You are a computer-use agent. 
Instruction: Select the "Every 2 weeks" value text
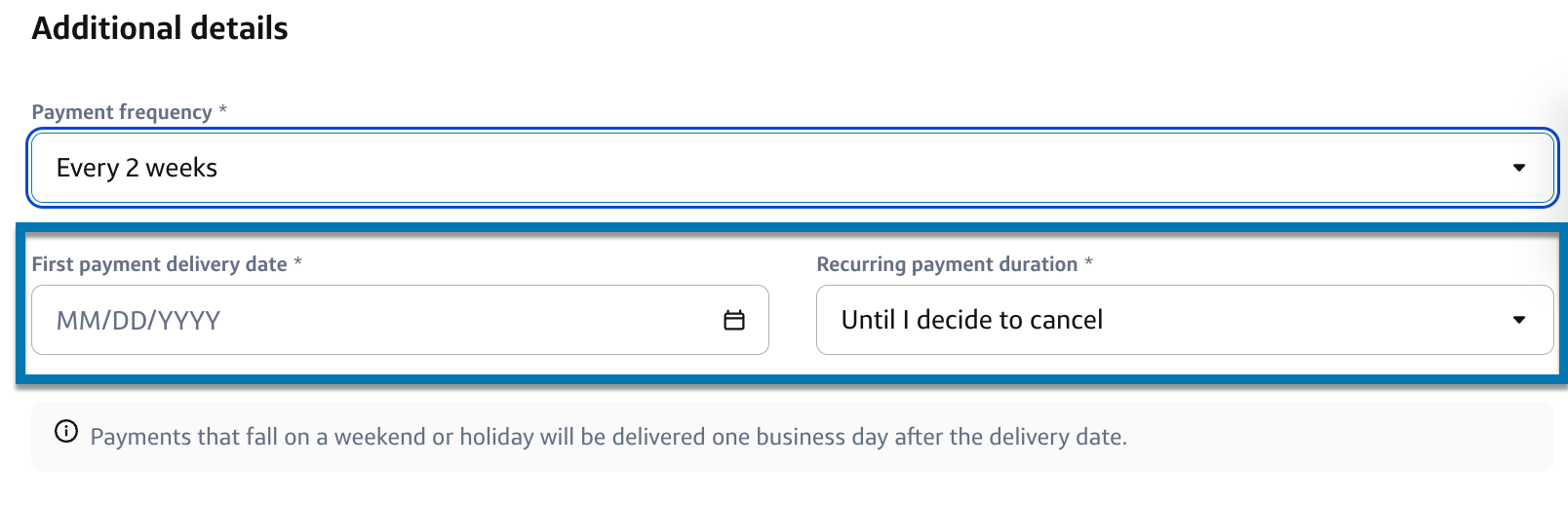point(137,168)
